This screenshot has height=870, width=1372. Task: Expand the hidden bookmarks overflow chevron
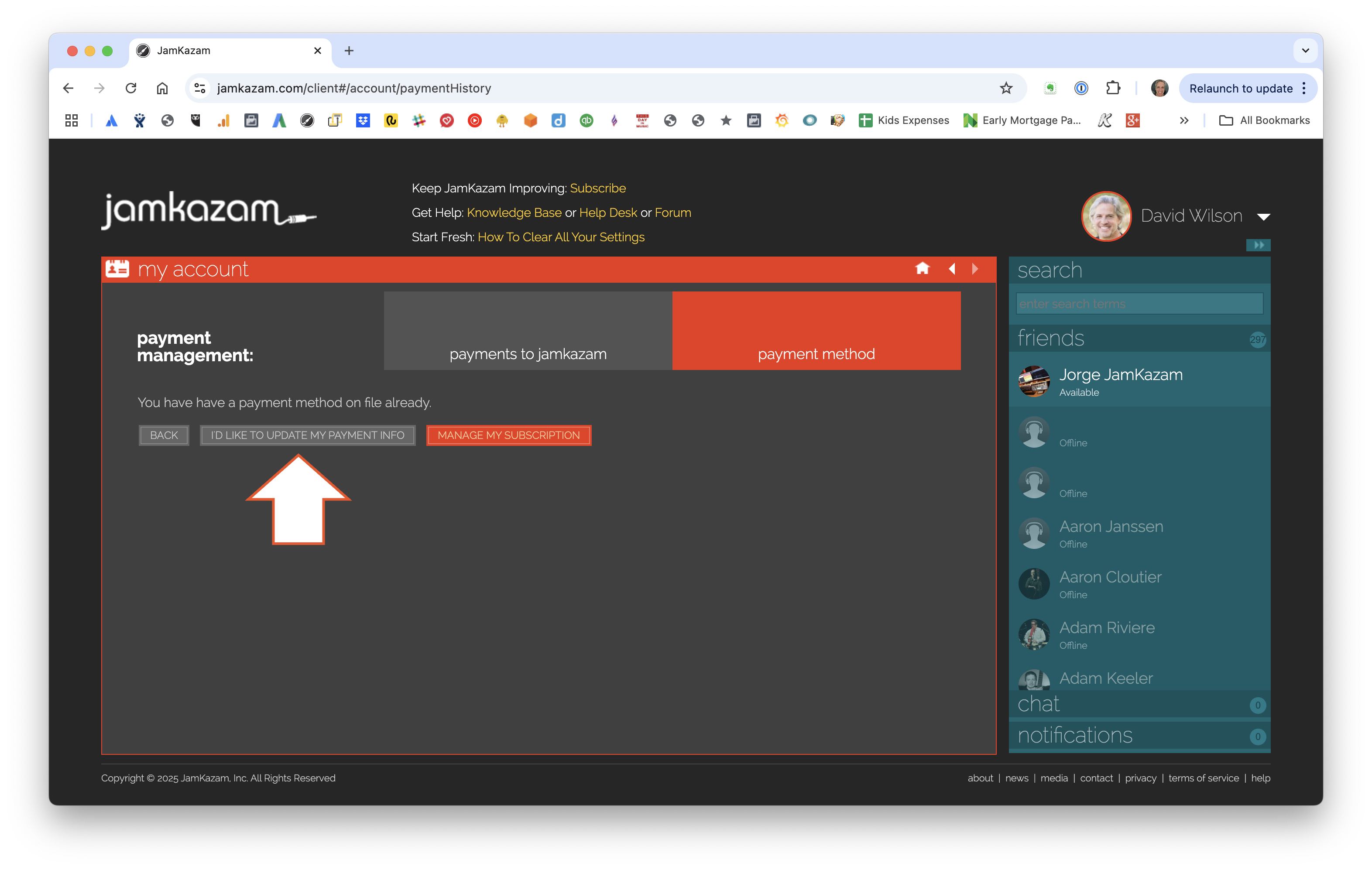click(x=1184, y=120)
